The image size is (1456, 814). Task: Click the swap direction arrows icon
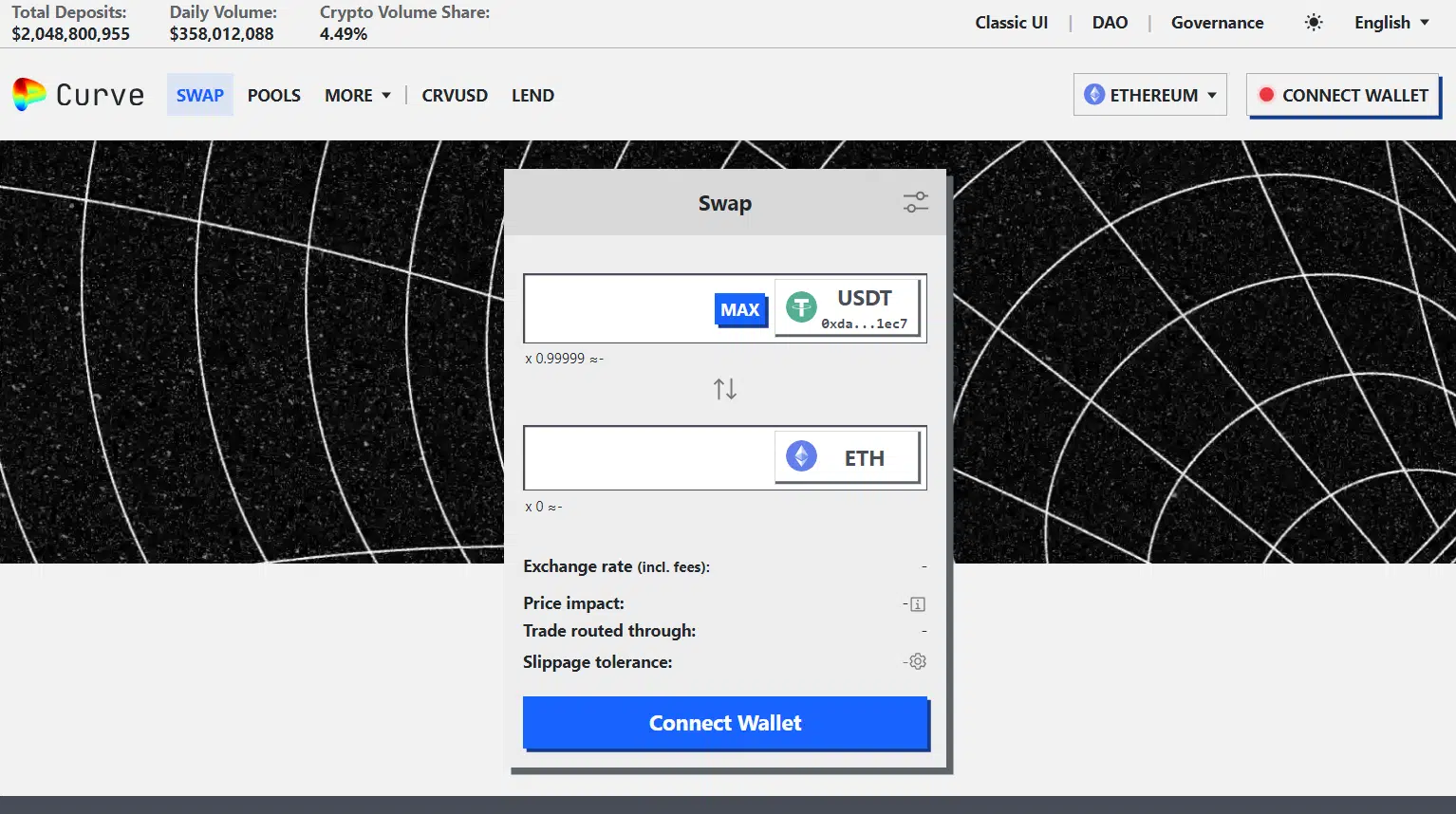pyautogui.click(x=725, y=389)
